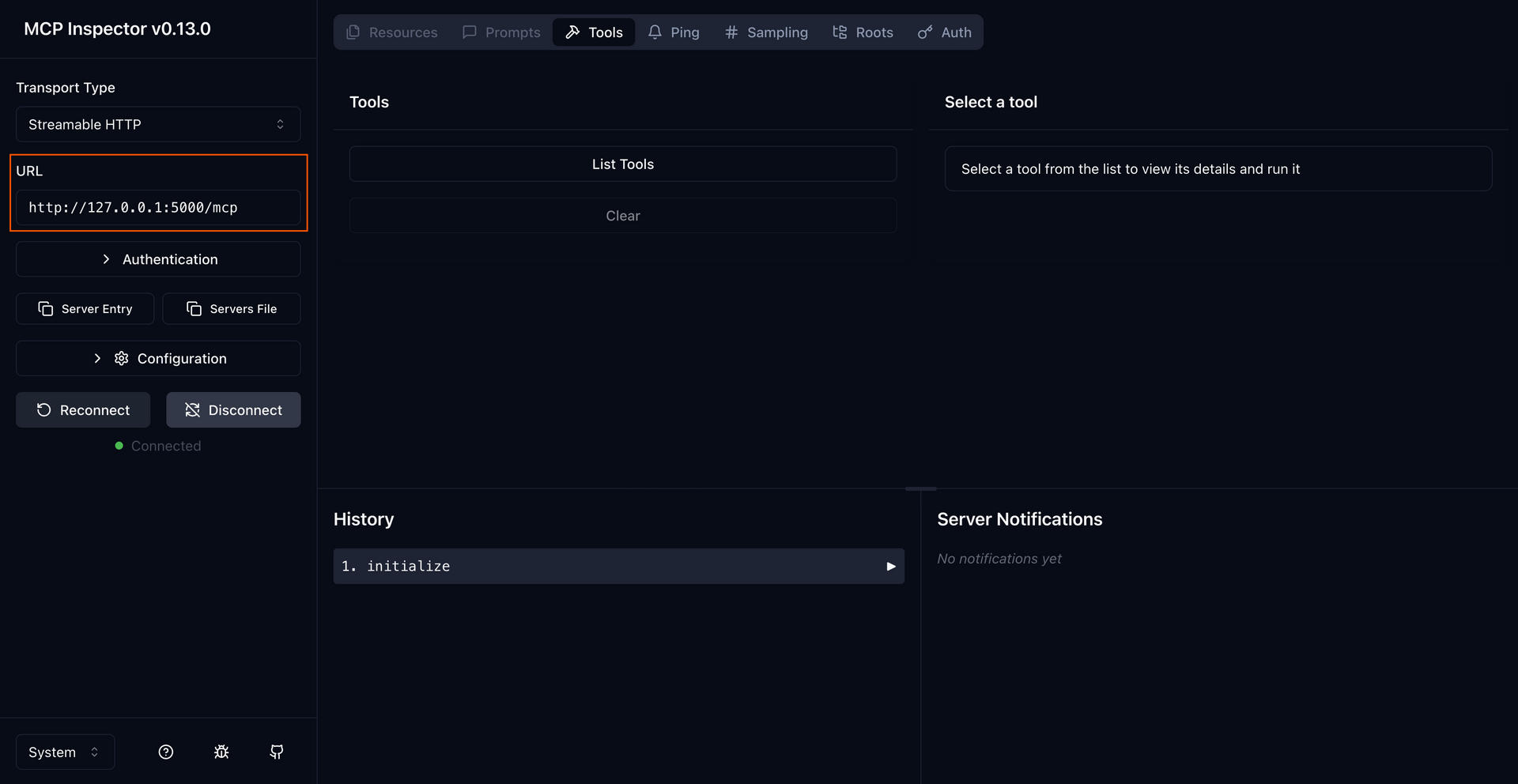
Task: Open the bug report icon
Action: [221, 752]
